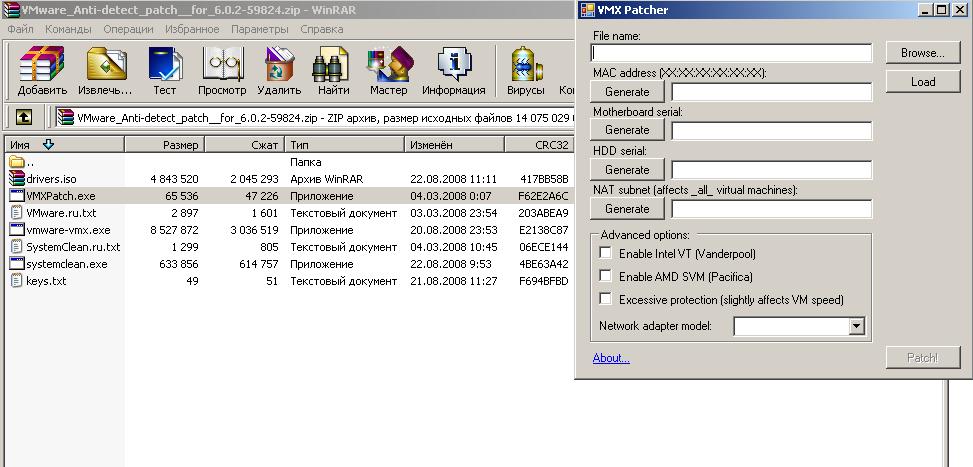Click the WinRAR title bar app icon
The image size is (973, 467).
click(11, 10)
